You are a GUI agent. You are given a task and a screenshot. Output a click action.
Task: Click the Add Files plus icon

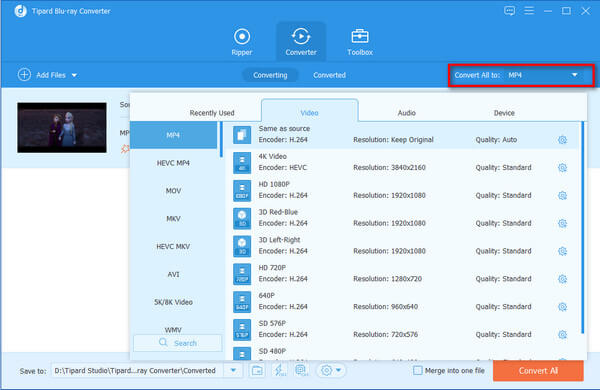24,75
